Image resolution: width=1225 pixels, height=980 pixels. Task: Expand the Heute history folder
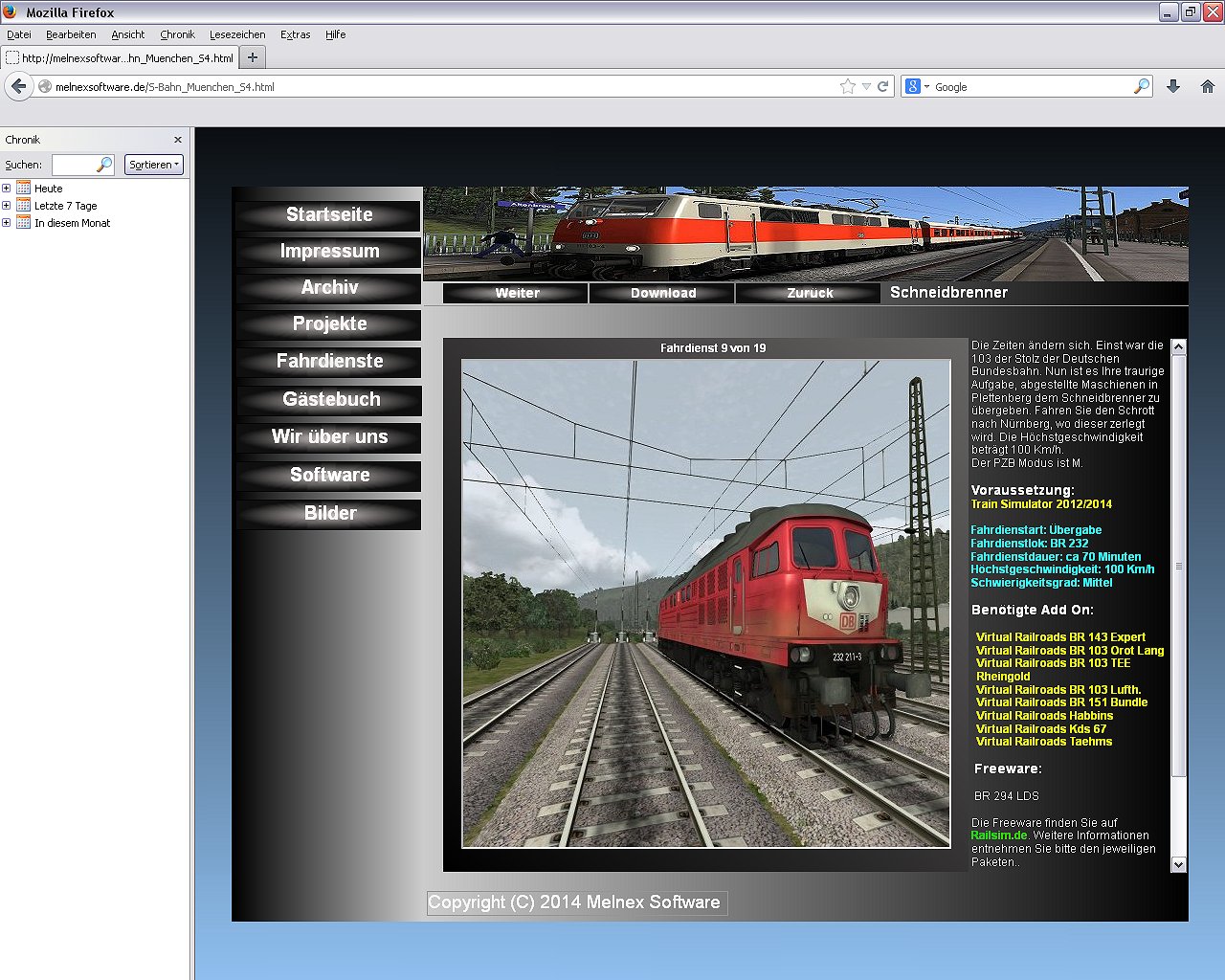pyautogui.click(x=7, y=189)
